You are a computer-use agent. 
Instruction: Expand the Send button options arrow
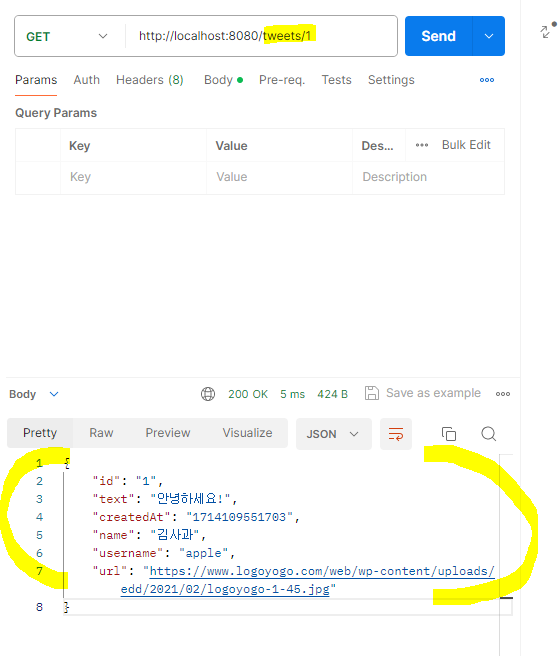tap(489, 36)
